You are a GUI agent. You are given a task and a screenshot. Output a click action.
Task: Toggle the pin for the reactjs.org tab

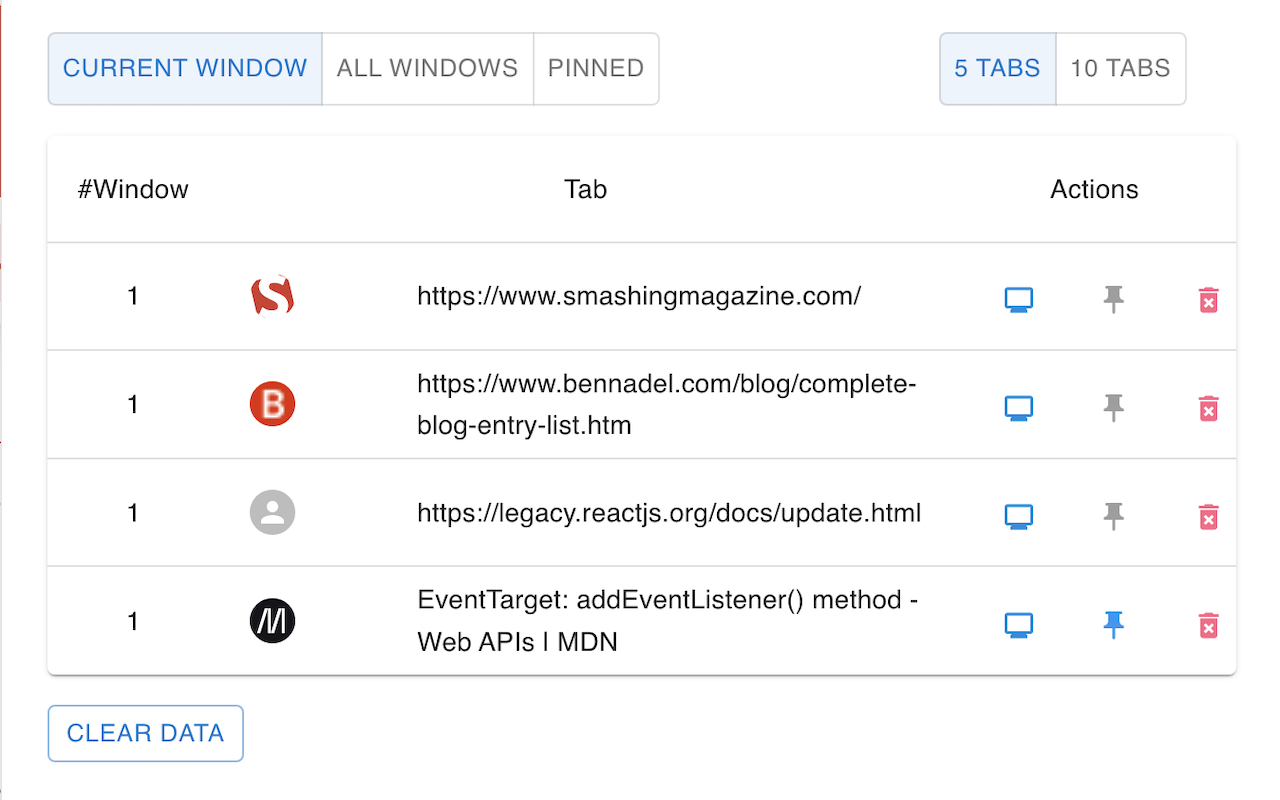pyautogui.click(x=1113, y=516)
